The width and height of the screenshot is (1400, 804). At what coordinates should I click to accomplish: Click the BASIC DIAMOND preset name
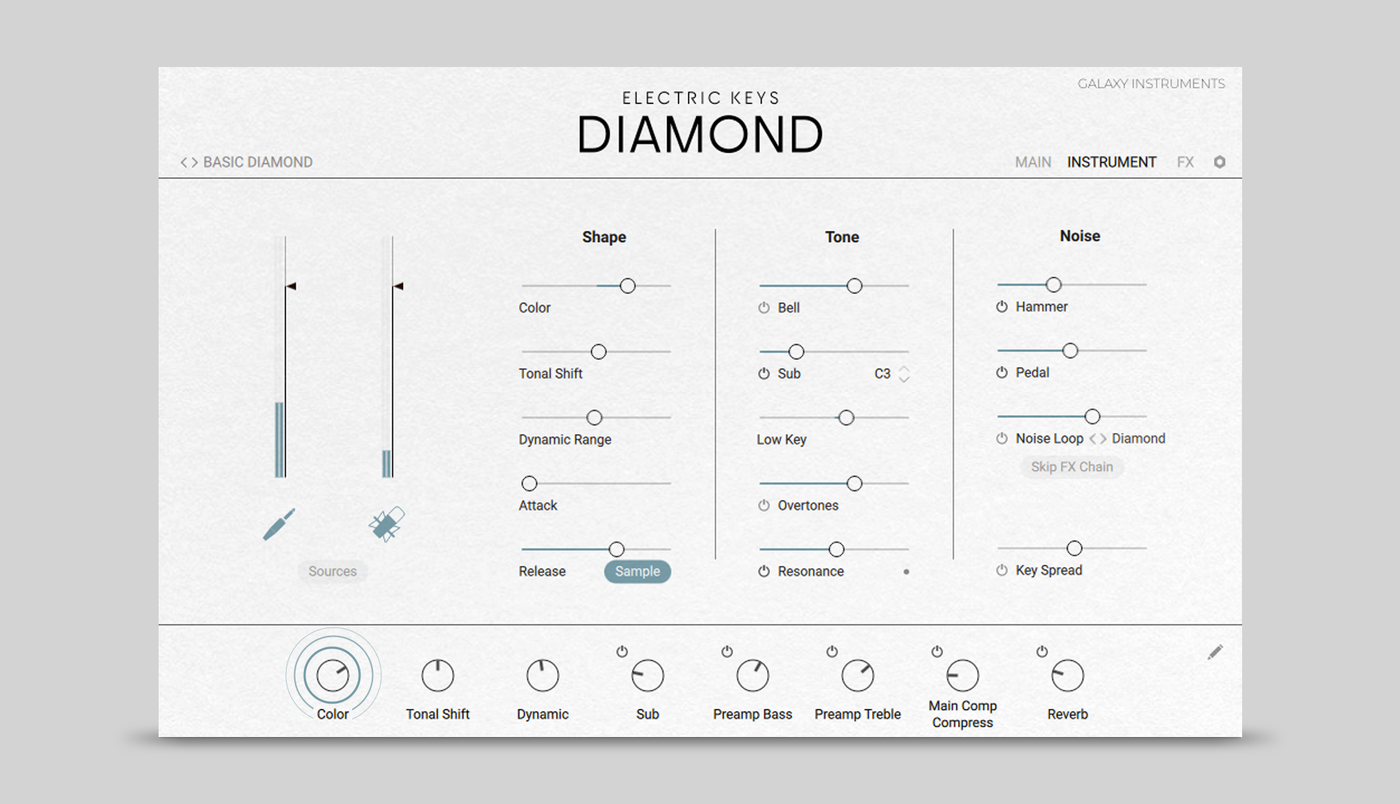[258, 162]
